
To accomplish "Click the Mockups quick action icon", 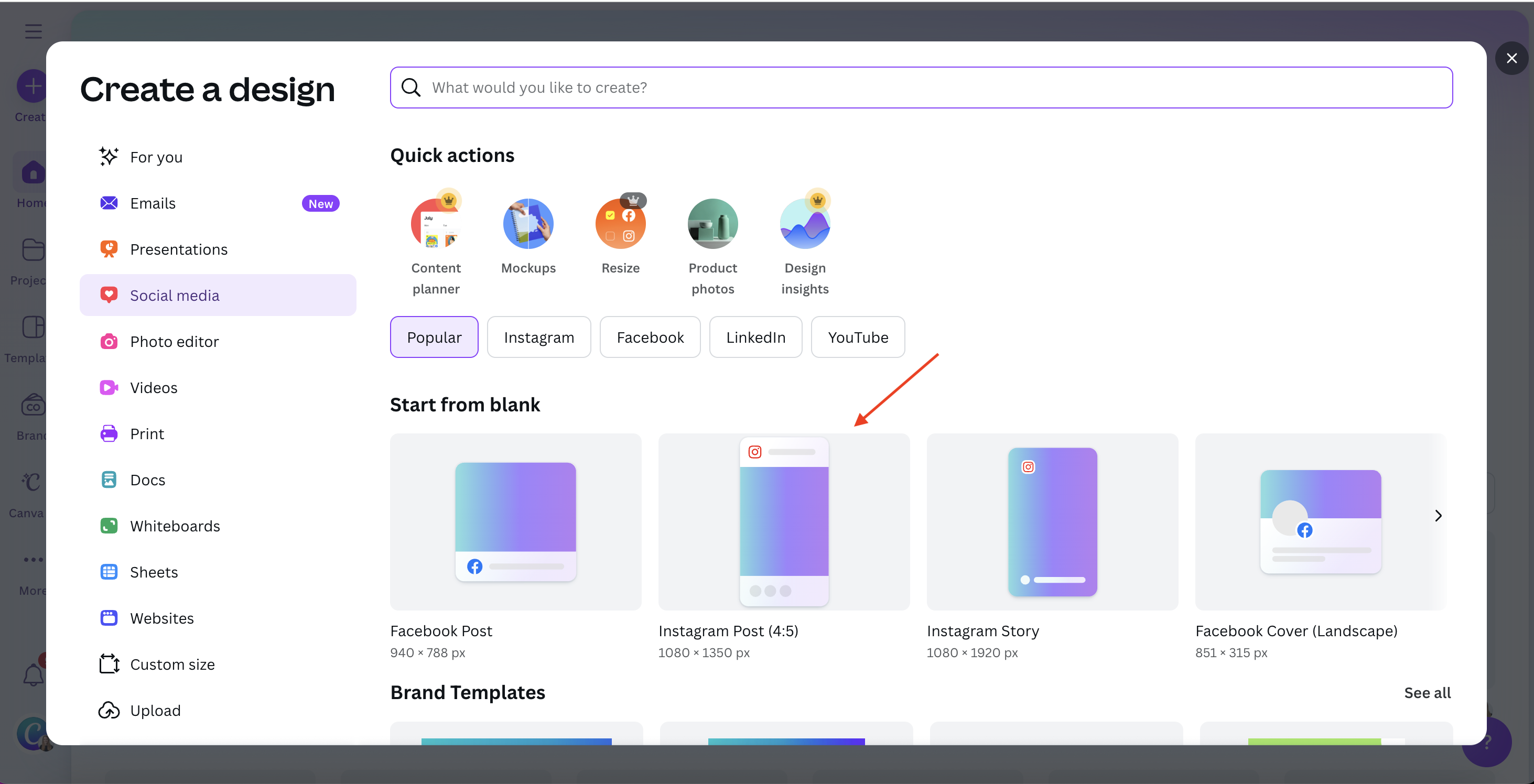I will (x=527, y=224).
